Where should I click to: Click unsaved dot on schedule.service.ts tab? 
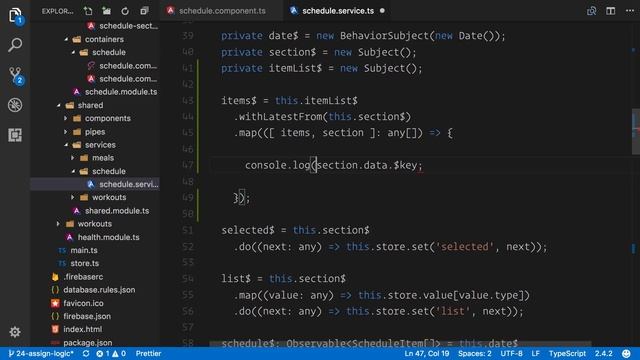[382, 11]
